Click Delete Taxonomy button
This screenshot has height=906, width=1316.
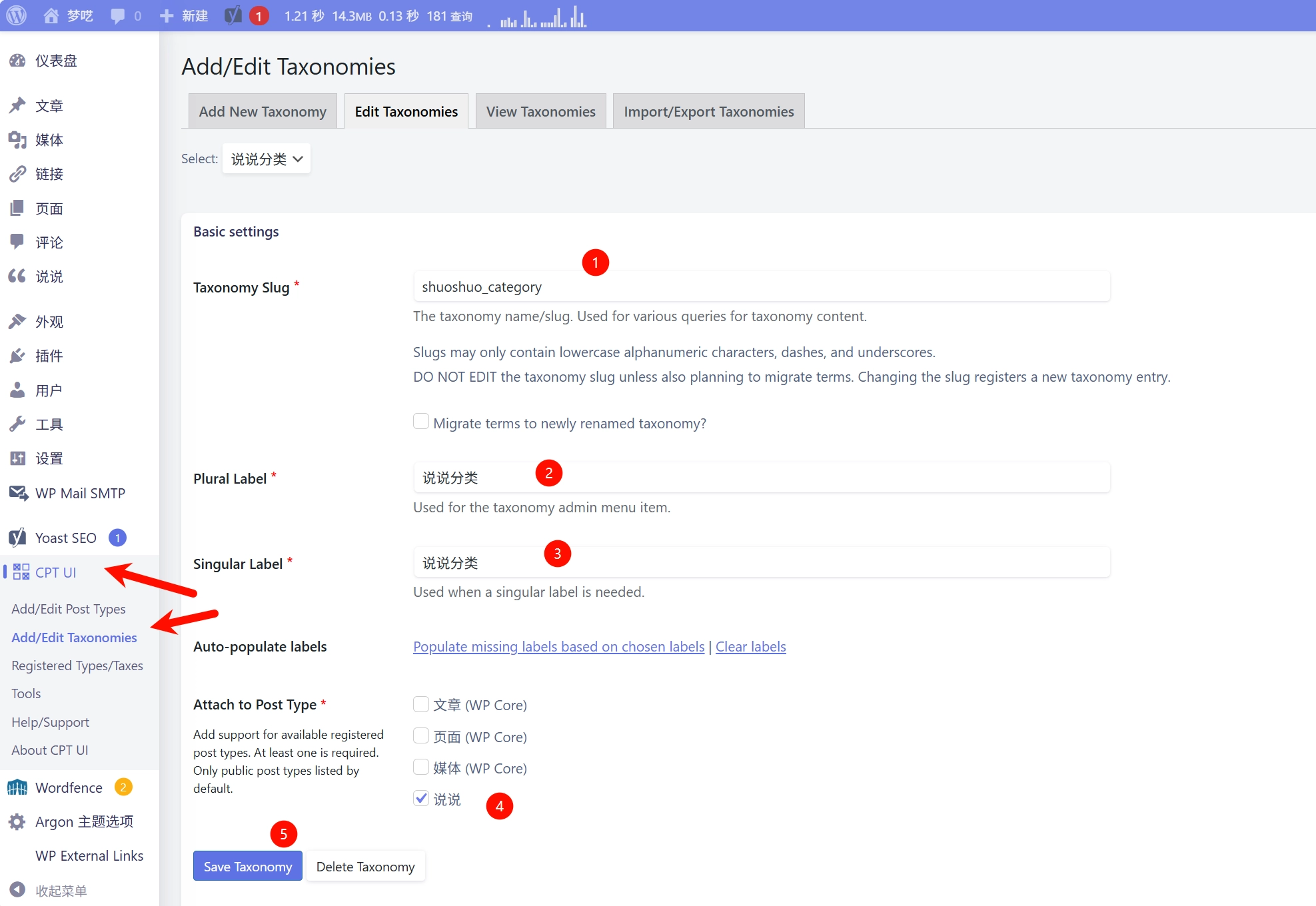click(x=365, y=866)
